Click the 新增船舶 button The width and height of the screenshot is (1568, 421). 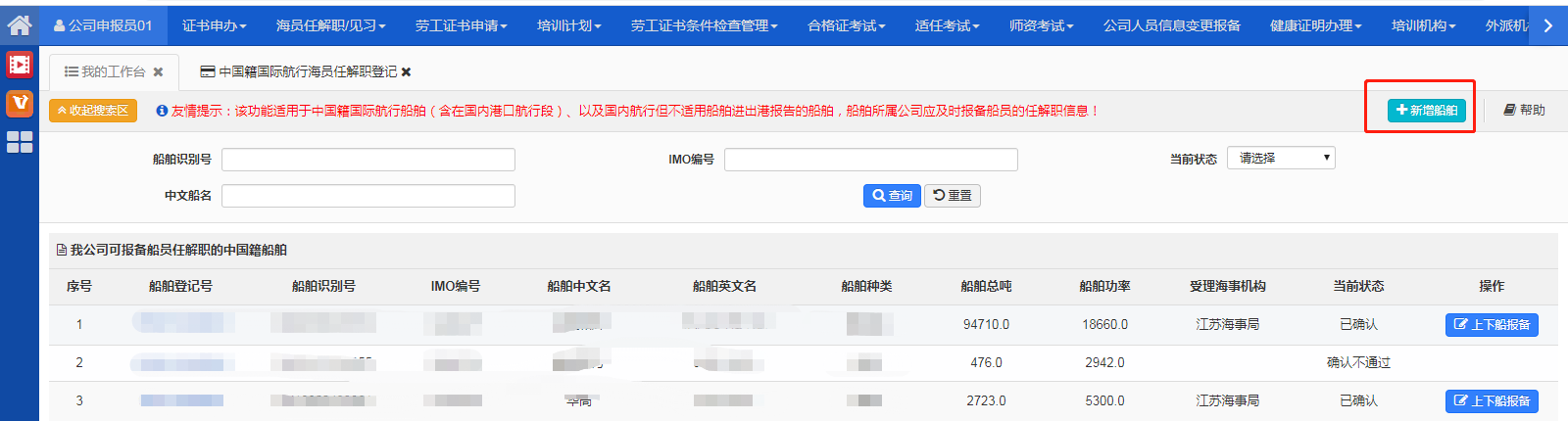[1426, 111]
